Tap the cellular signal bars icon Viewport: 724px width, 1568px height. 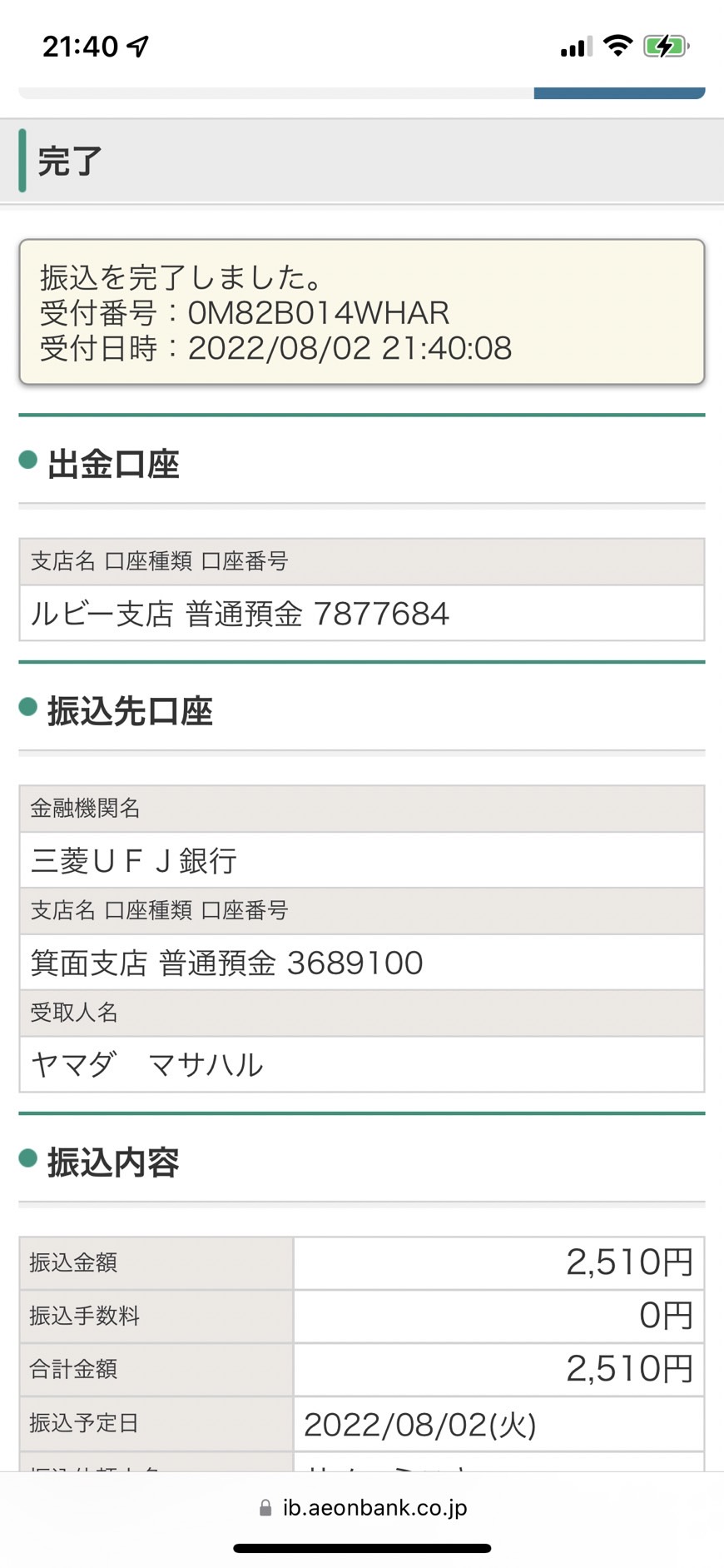coord(576,47)
